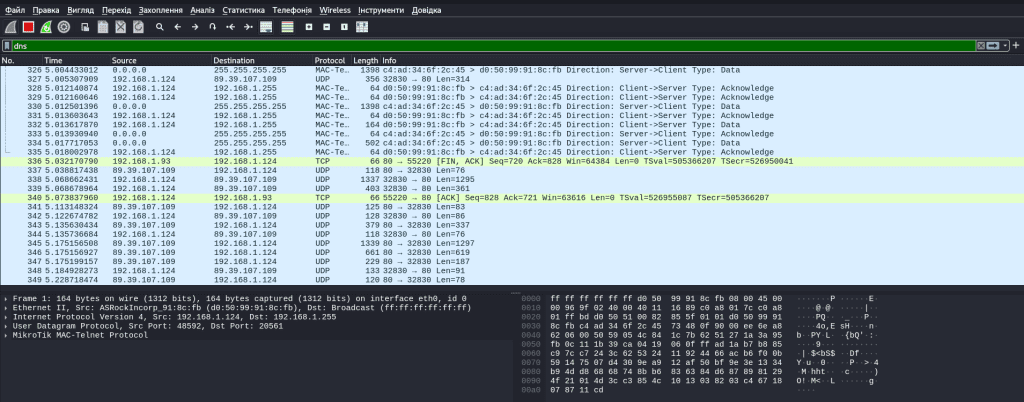1024x402 pixels.
Task: Close this capture file icon
Action: (x=120, y=27)
